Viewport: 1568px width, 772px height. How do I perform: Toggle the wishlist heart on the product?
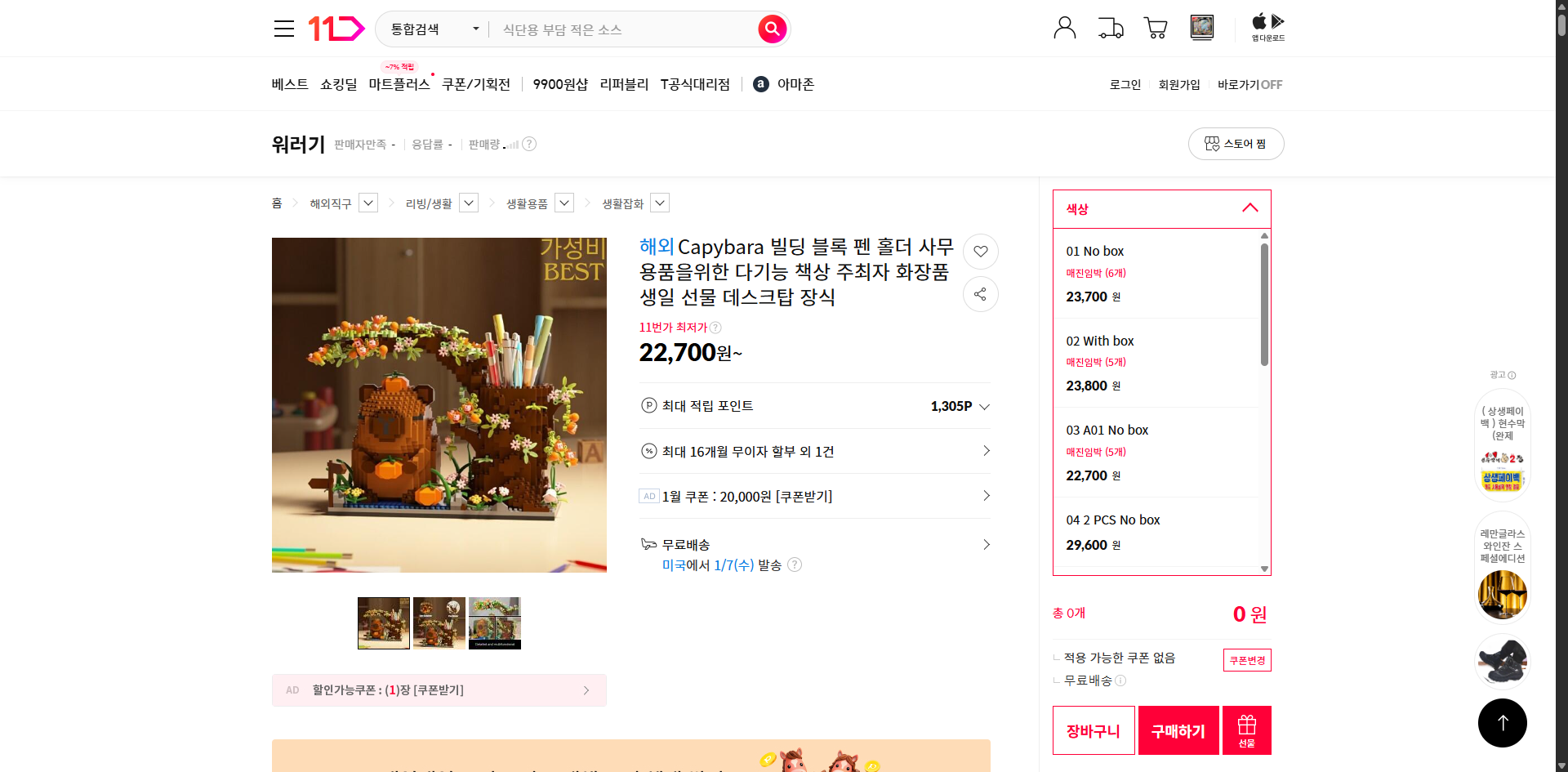pos(980,252)
